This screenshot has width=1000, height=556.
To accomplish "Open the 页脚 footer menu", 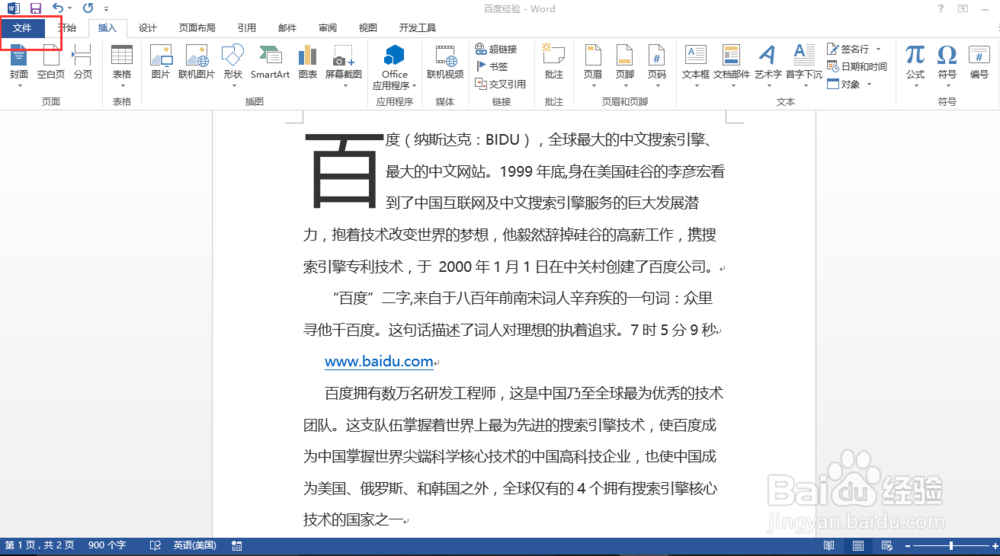I will pyautogui.click(x=625, y=64).
